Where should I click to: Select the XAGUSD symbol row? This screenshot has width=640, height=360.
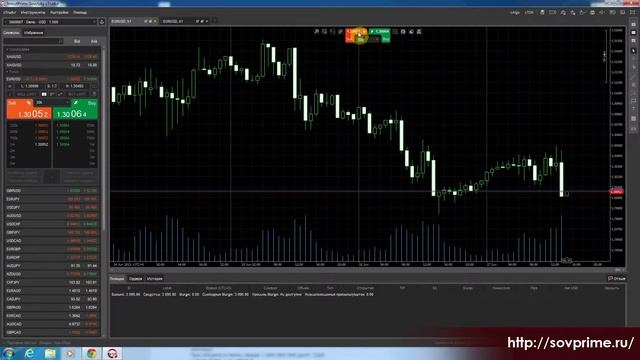52,65
